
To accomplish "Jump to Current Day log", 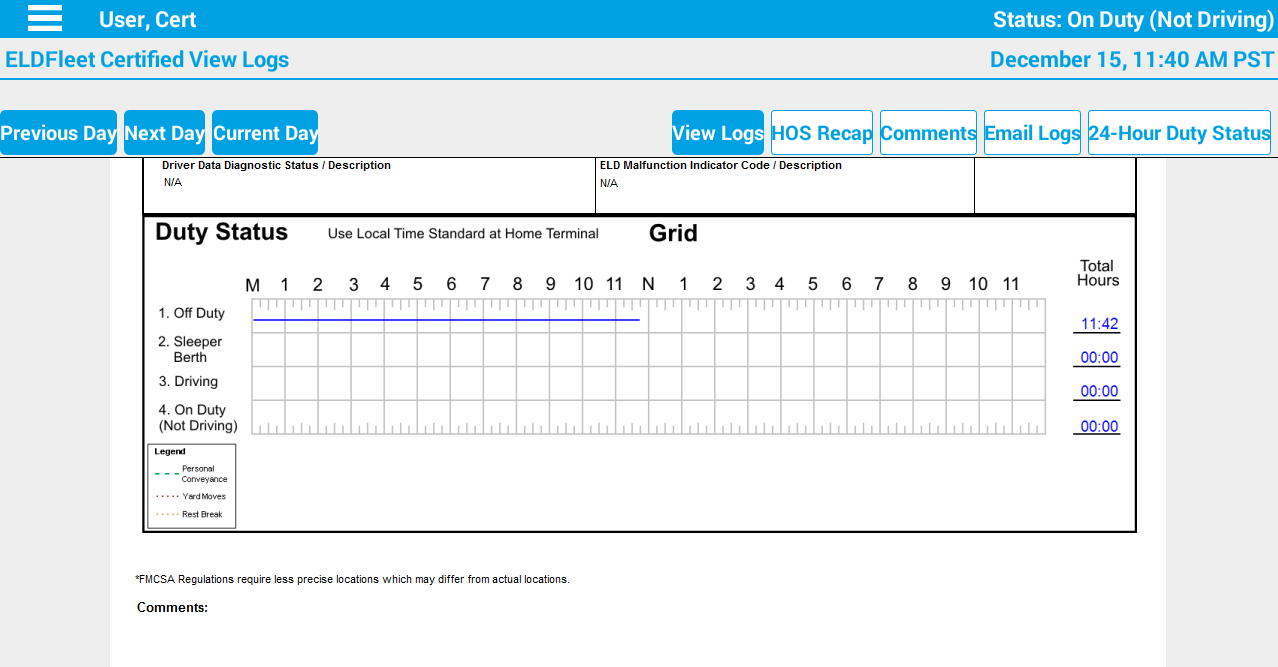I will pyautogui.click(x=265, y=133).
